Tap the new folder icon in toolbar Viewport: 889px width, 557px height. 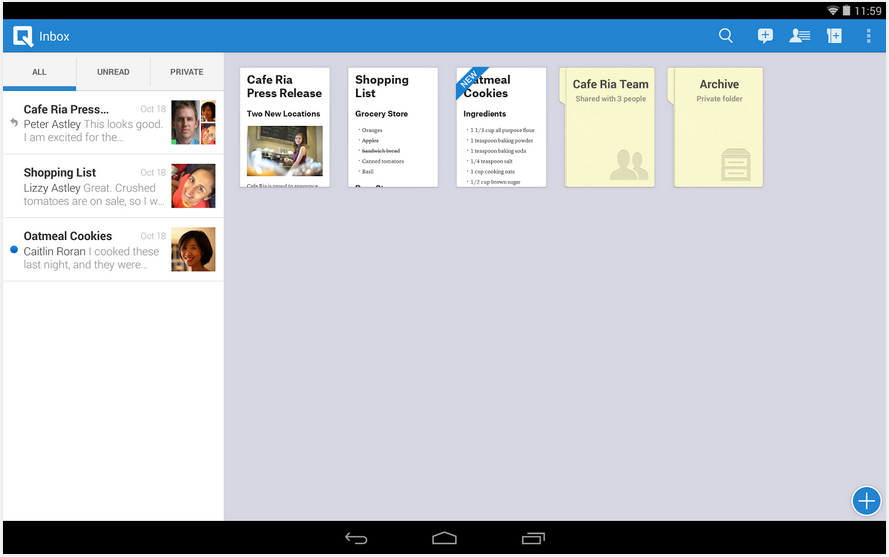[x=834, y=36]
